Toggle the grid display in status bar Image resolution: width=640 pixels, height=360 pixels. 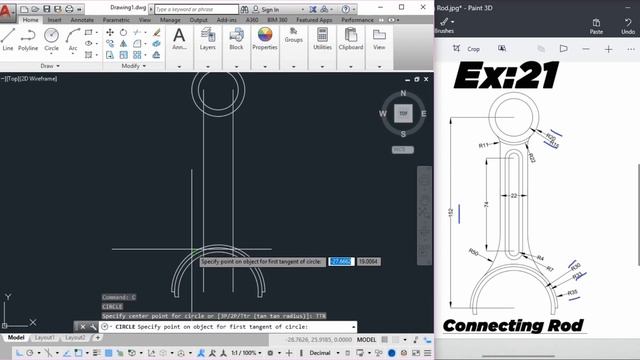[384, 340]
